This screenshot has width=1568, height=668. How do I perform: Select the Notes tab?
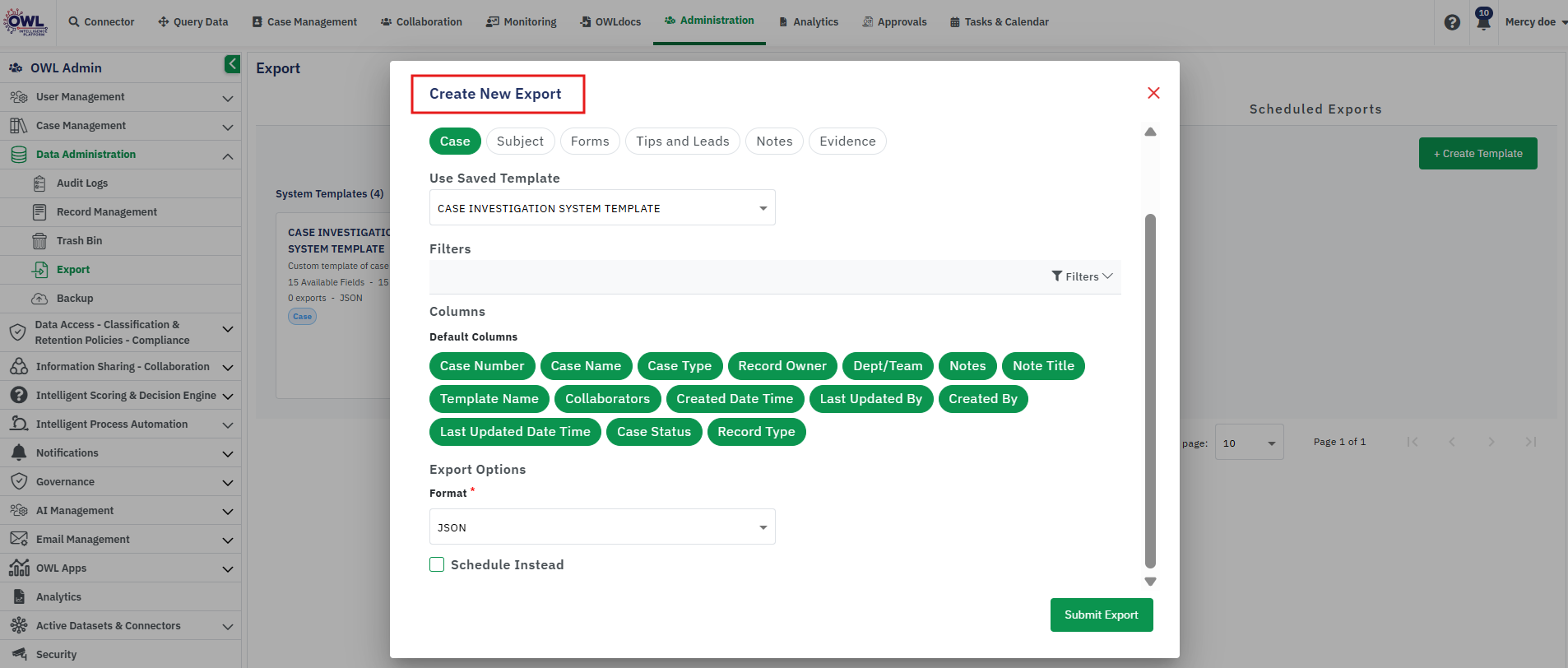[x=774, y=141]
